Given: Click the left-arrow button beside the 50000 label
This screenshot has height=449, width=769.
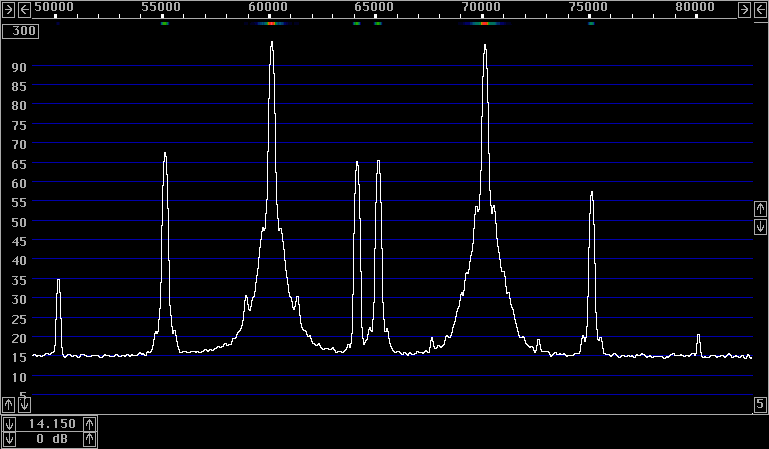Looking at the screenshot, I should (x=24, y=9).
